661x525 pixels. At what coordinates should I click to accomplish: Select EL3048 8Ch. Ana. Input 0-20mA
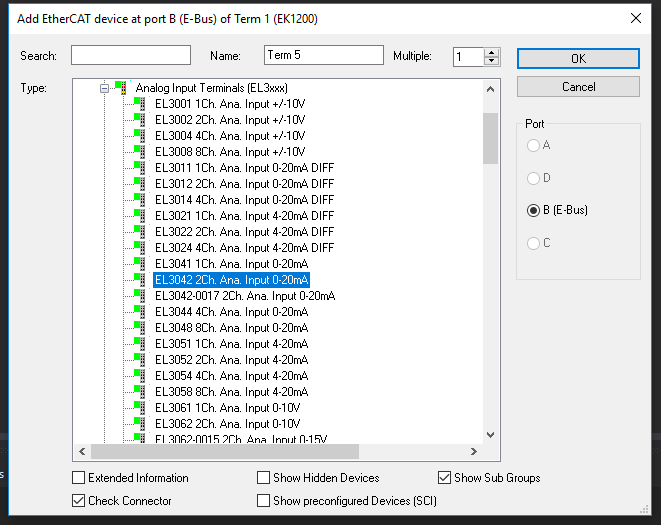[x=231, y=328]
